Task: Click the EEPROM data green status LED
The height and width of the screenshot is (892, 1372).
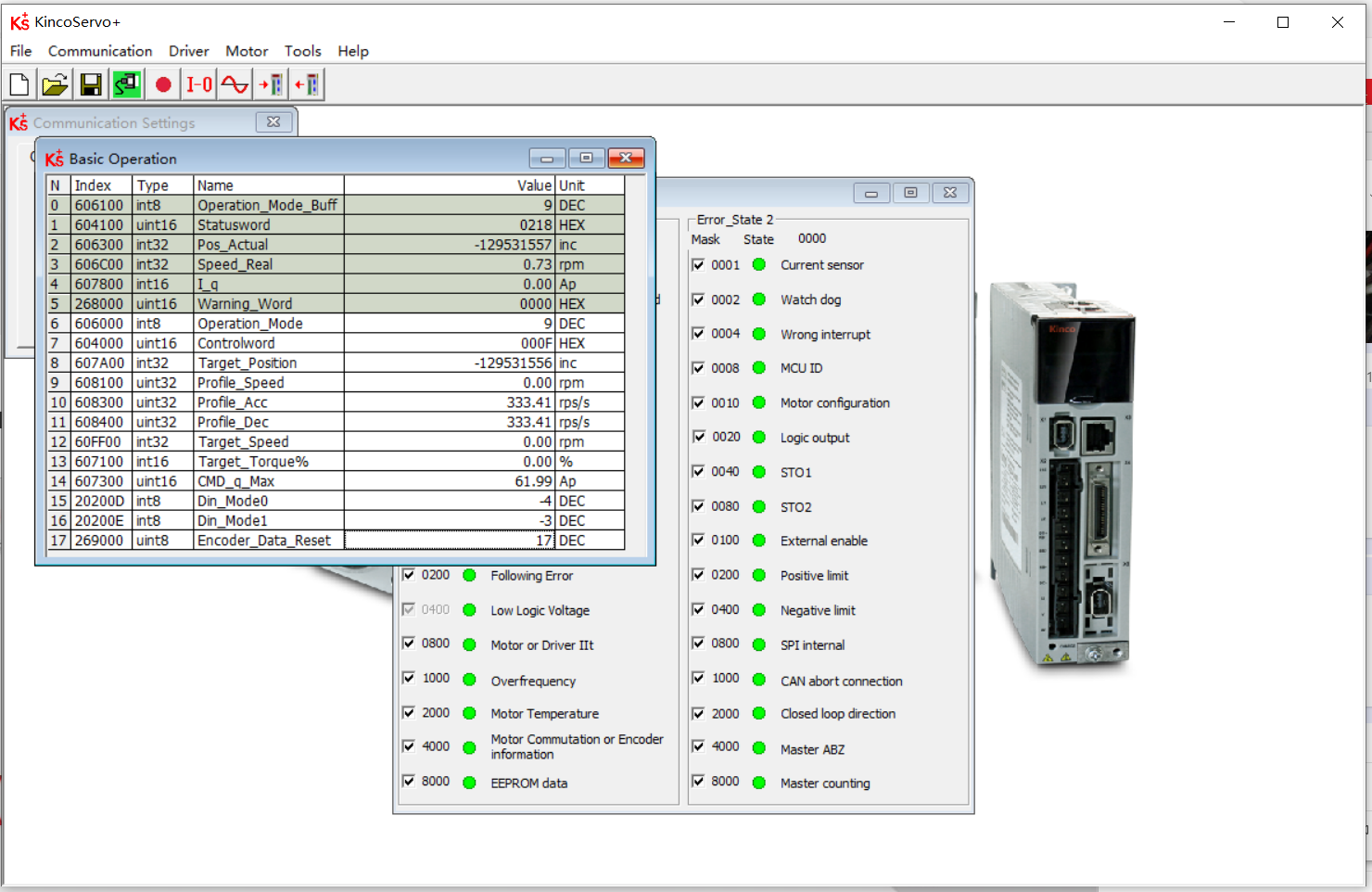Action: 469,783
